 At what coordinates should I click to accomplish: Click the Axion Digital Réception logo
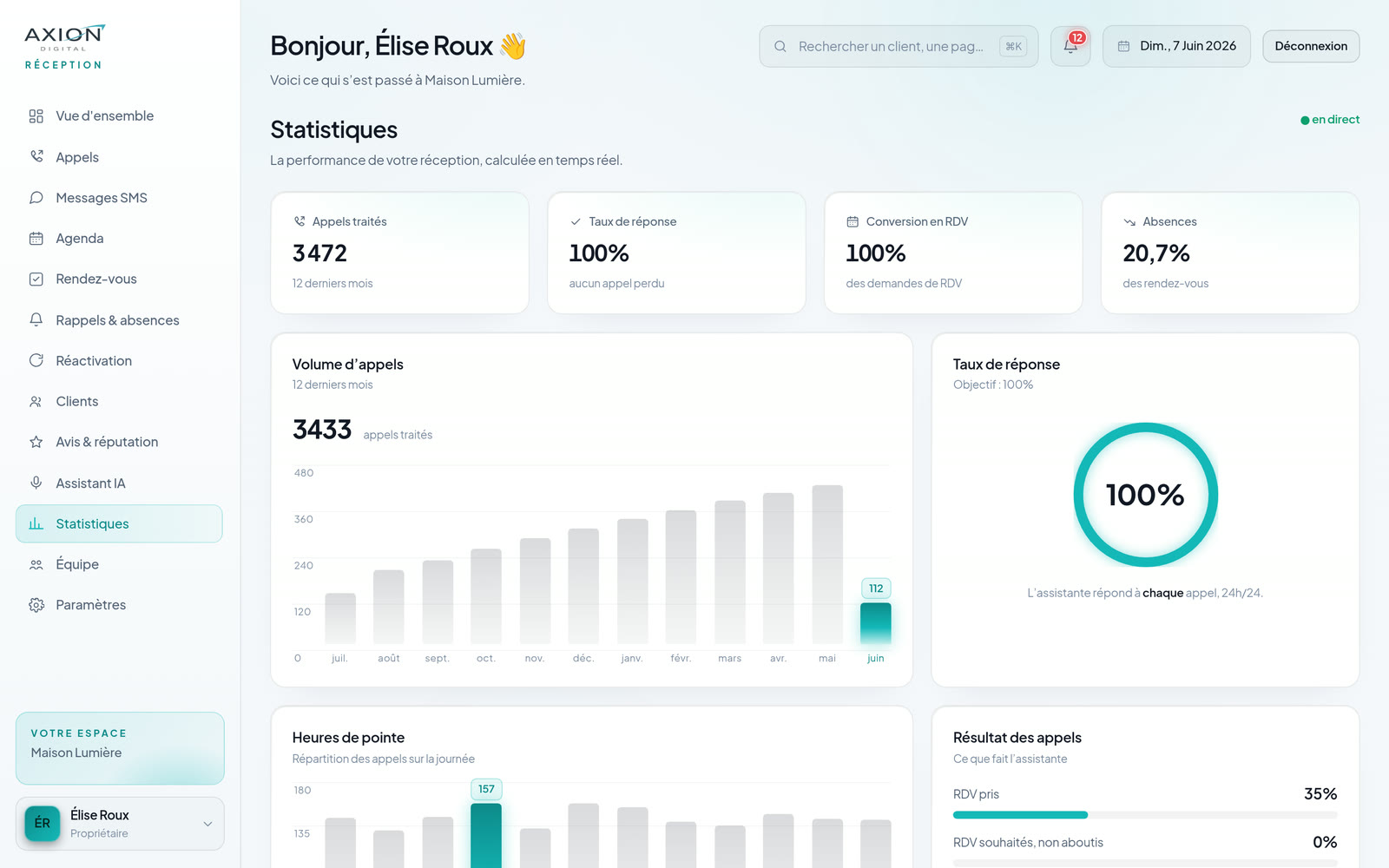(x=64, y=47)
